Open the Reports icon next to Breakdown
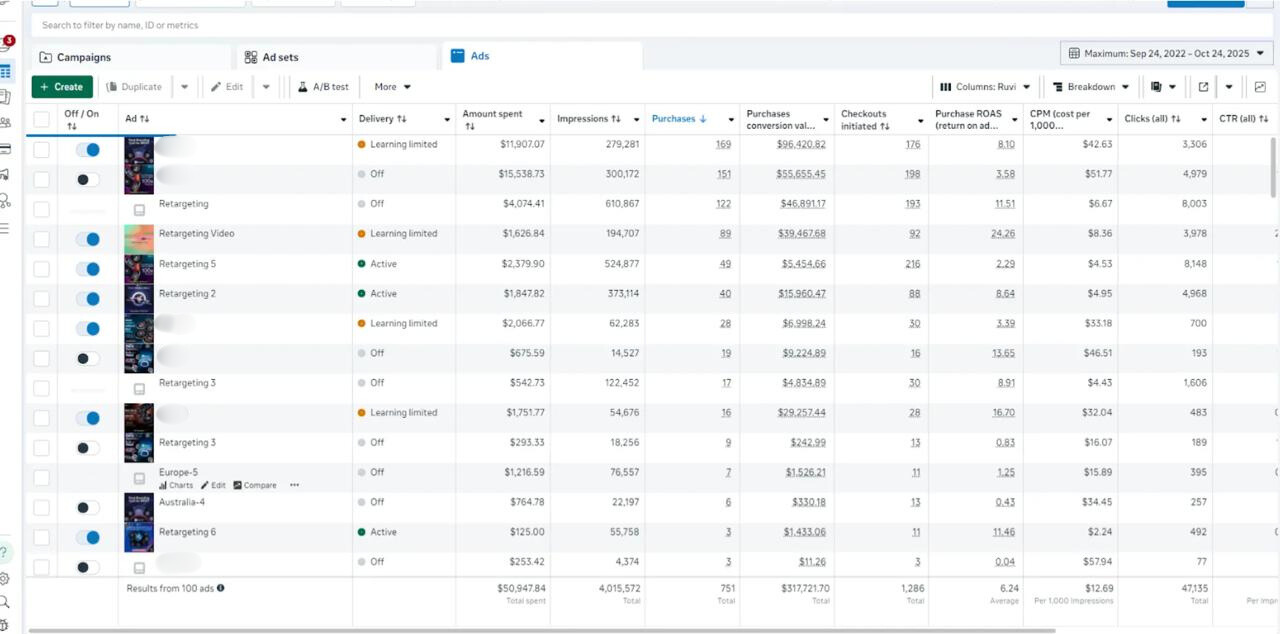The height and width of the screenshot is (634, 1280). pyautogui.click(x=1158, y=87)
